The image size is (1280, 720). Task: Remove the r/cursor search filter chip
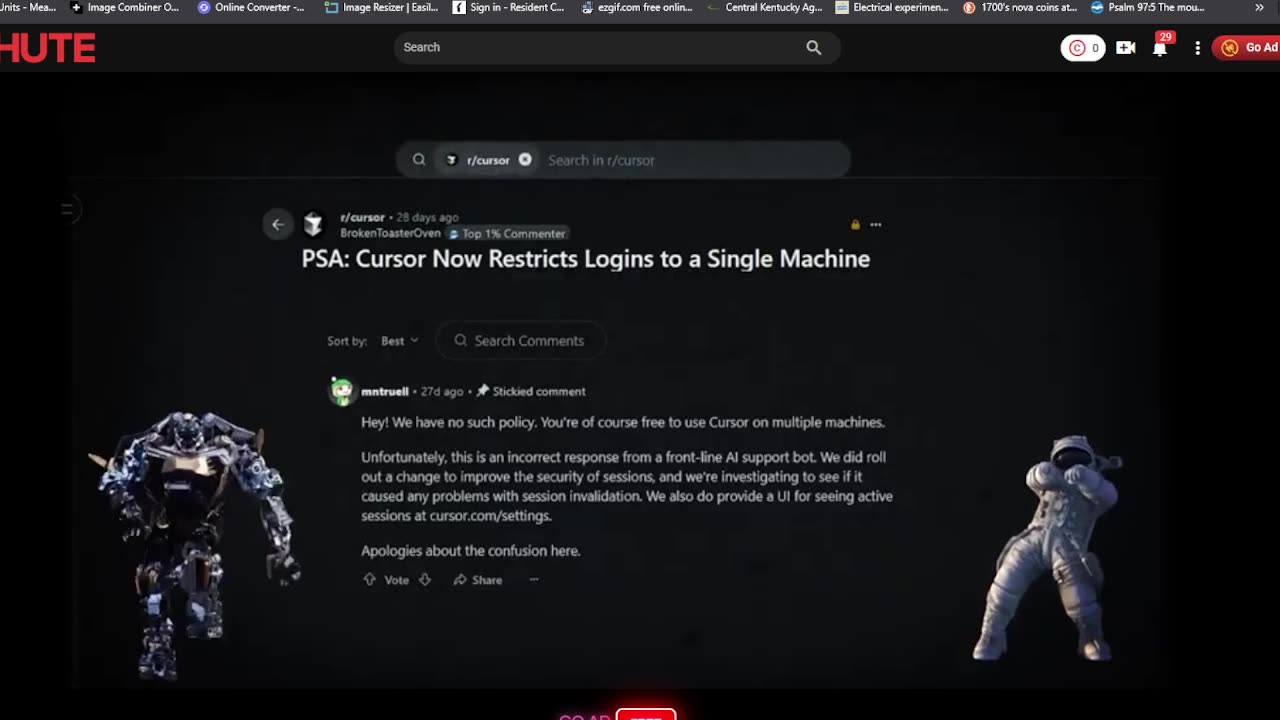tap(525, 160)
